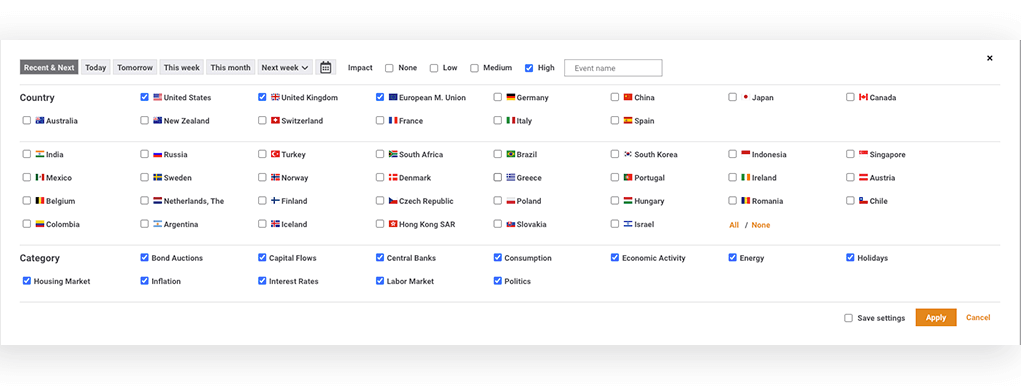This screenshot has height=386, width=1021.
Task: Click the Australia flag icon
Action: click(x=40, y=120)
